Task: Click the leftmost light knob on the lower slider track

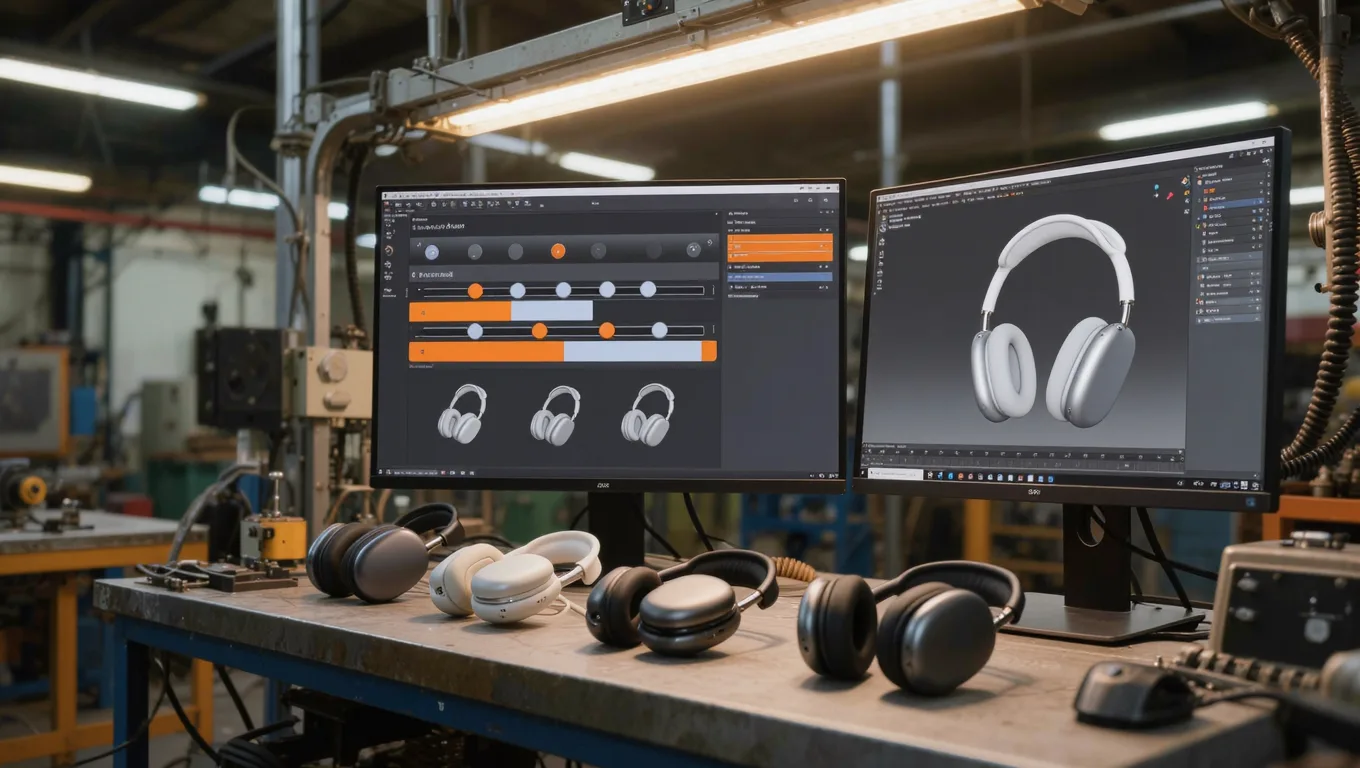Action: coord(475,331)
